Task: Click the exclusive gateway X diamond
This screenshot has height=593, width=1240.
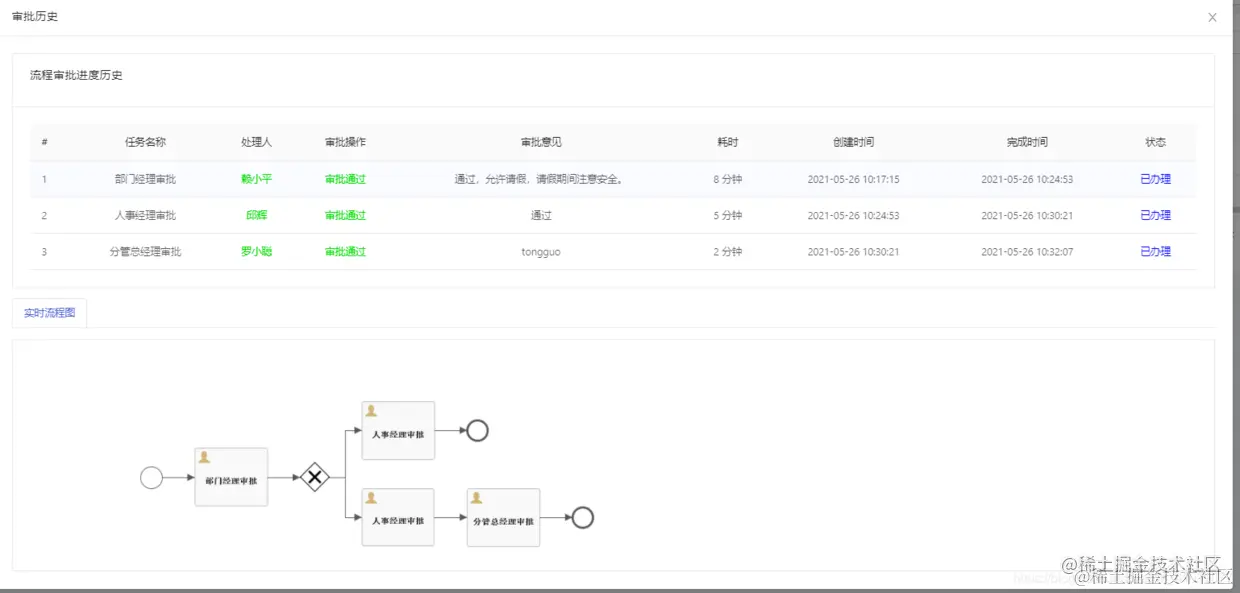Action: point(315,478)
